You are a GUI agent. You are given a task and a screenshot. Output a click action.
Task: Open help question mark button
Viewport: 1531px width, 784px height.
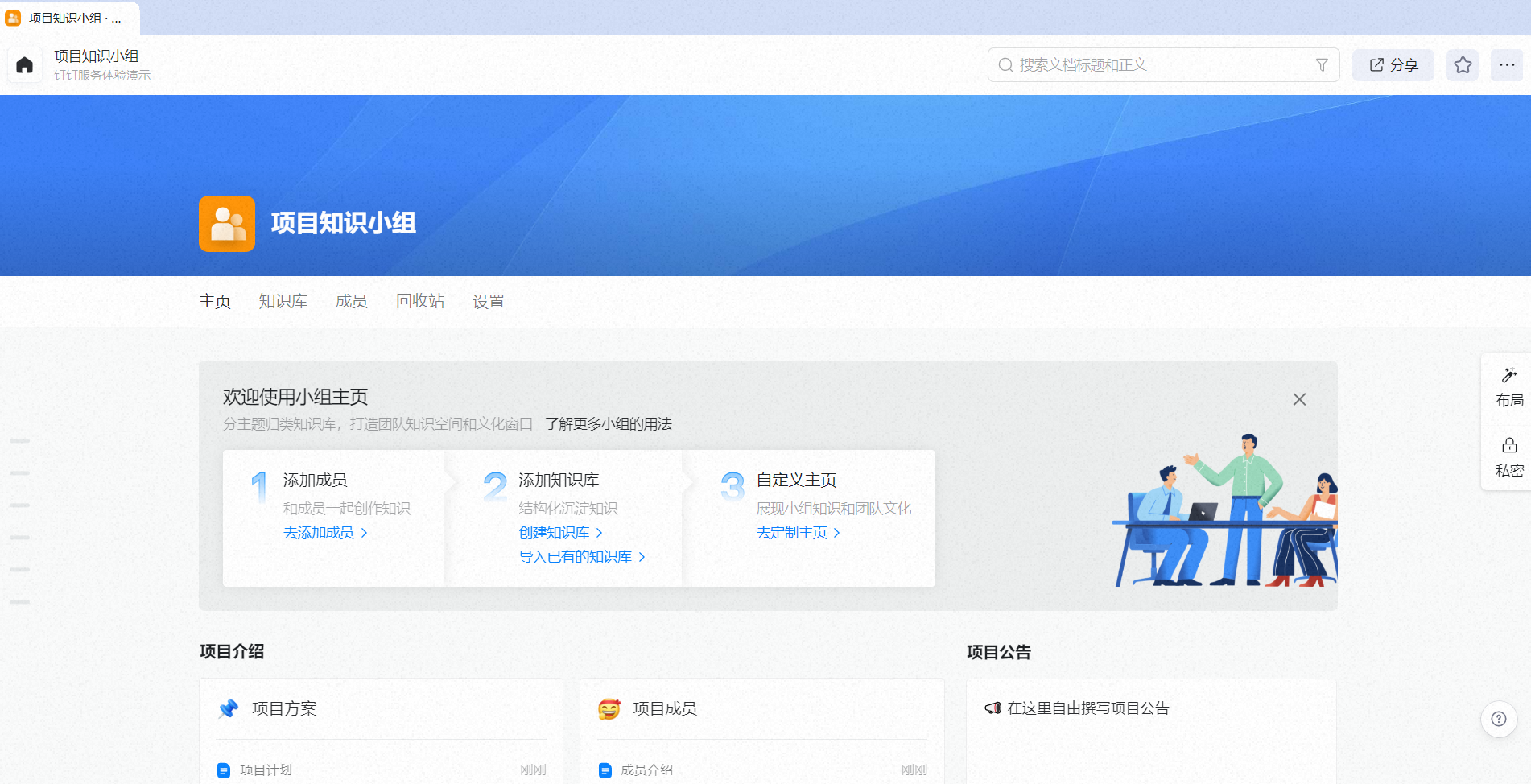point(1499,719)
